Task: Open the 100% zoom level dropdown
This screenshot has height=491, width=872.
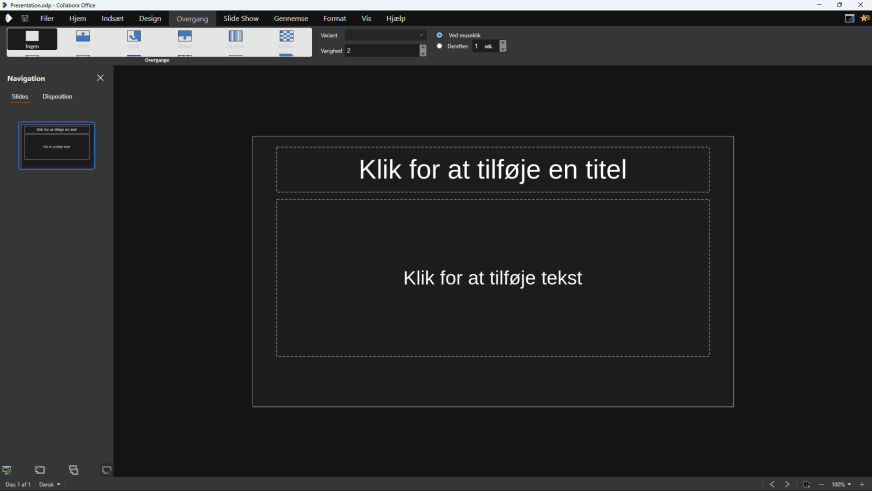Action: click(841, 484)
